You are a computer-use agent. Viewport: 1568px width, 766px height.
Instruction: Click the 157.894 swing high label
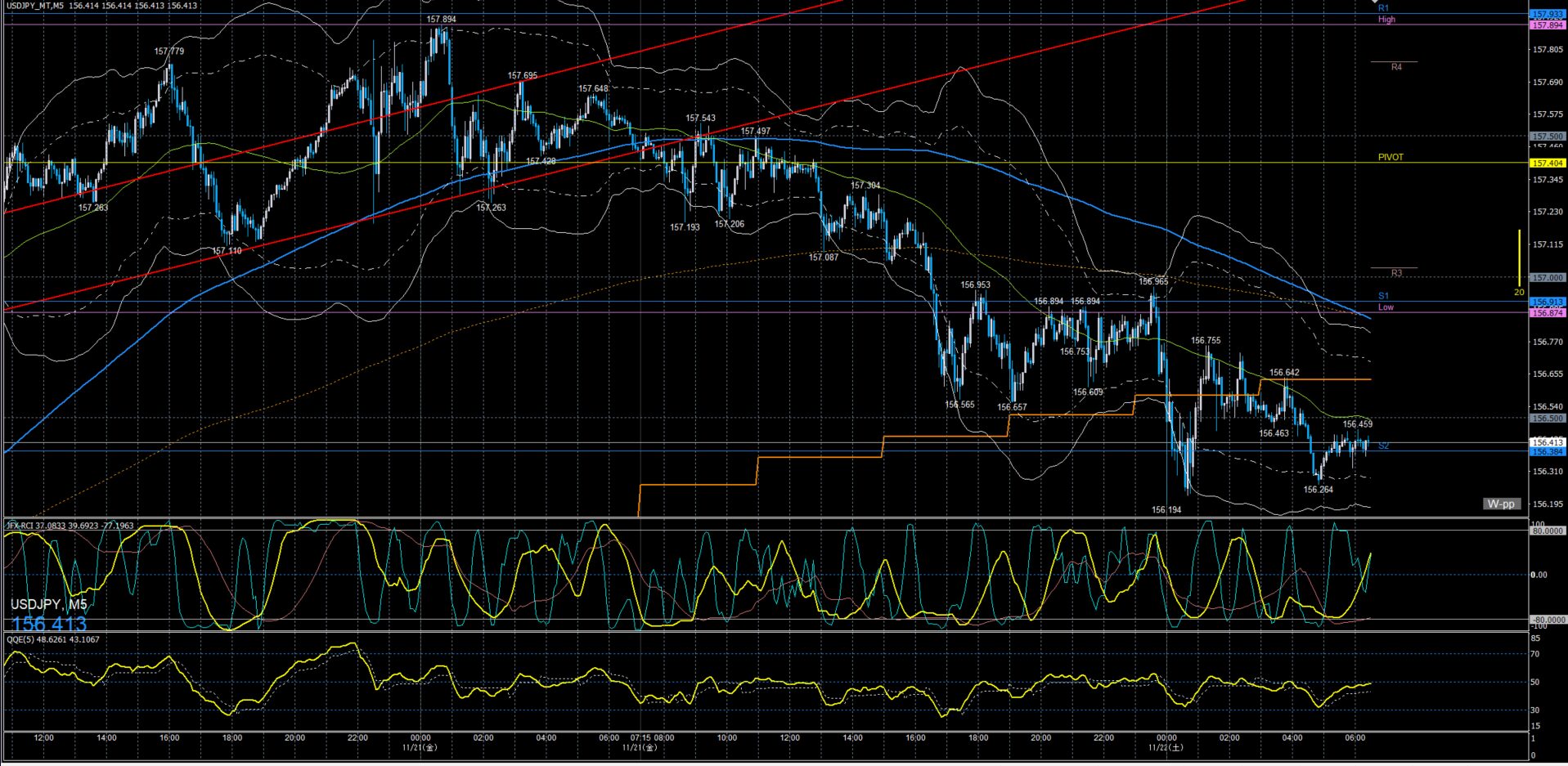[441, 19]
